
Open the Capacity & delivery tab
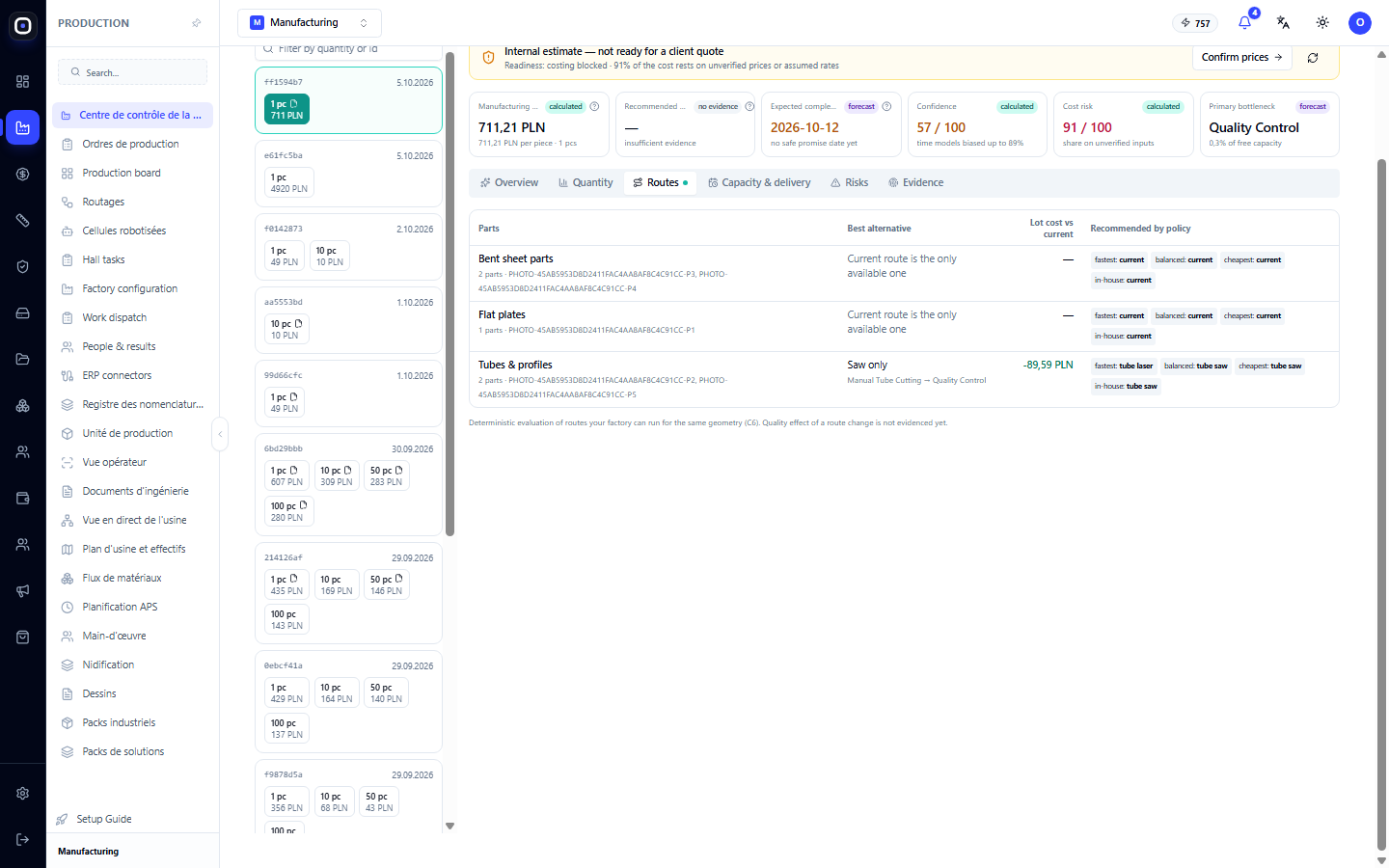[759, 182]
